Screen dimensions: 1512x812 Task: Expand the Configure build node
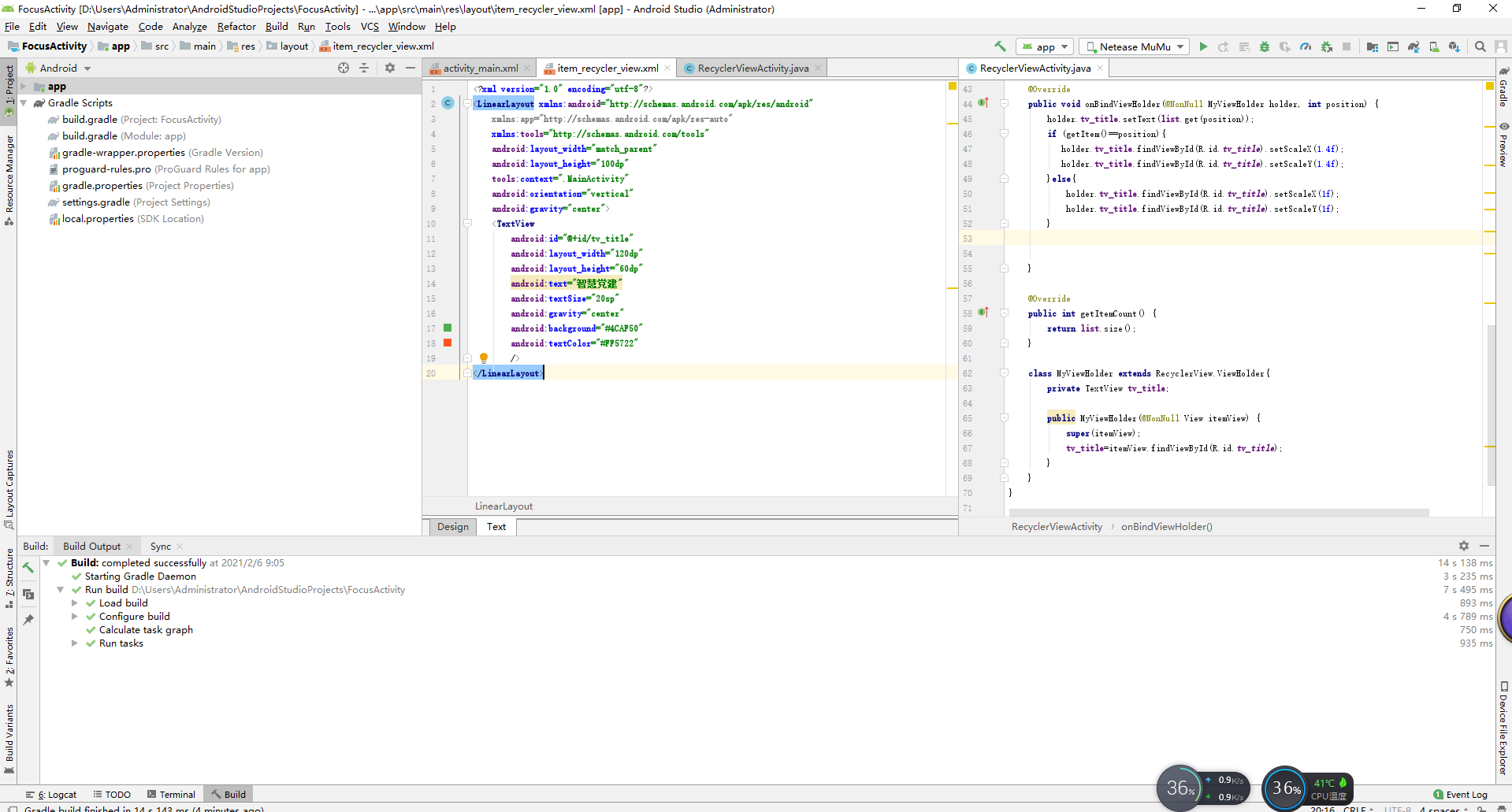75,616
